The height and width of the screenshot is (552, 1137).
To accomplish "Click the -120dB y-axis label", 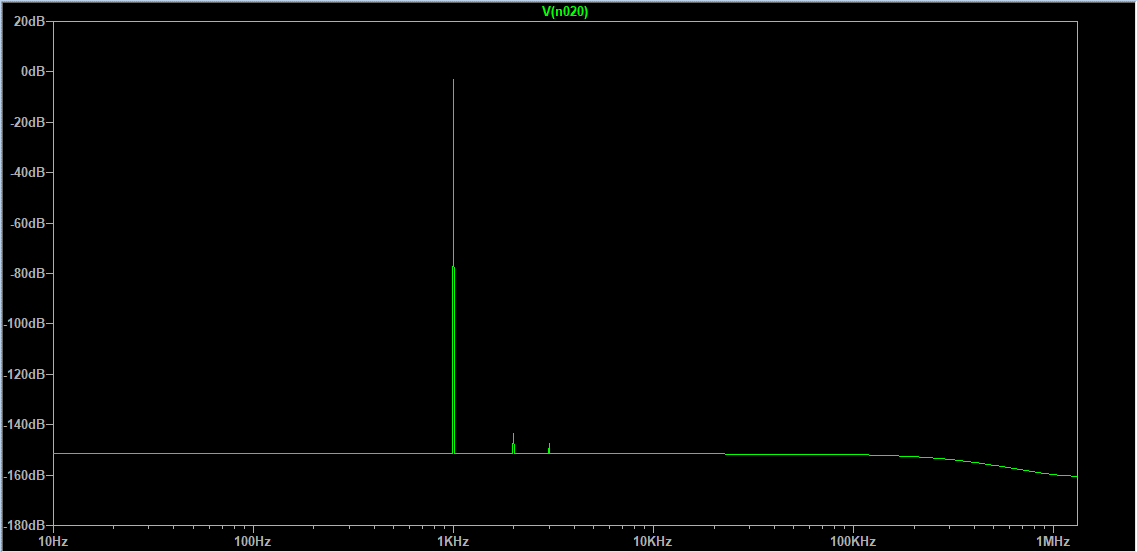I will coord(26,374).
